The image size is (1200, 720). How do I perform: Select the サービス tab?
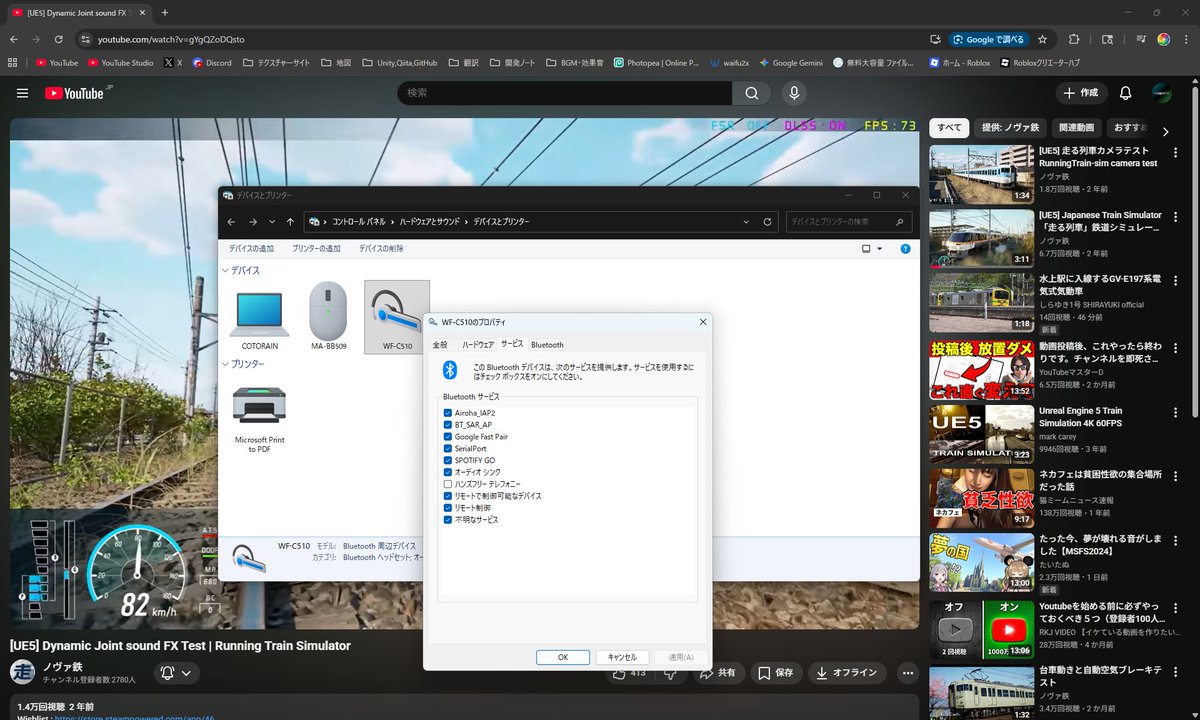pyautogui.click(x=512, y=344)
